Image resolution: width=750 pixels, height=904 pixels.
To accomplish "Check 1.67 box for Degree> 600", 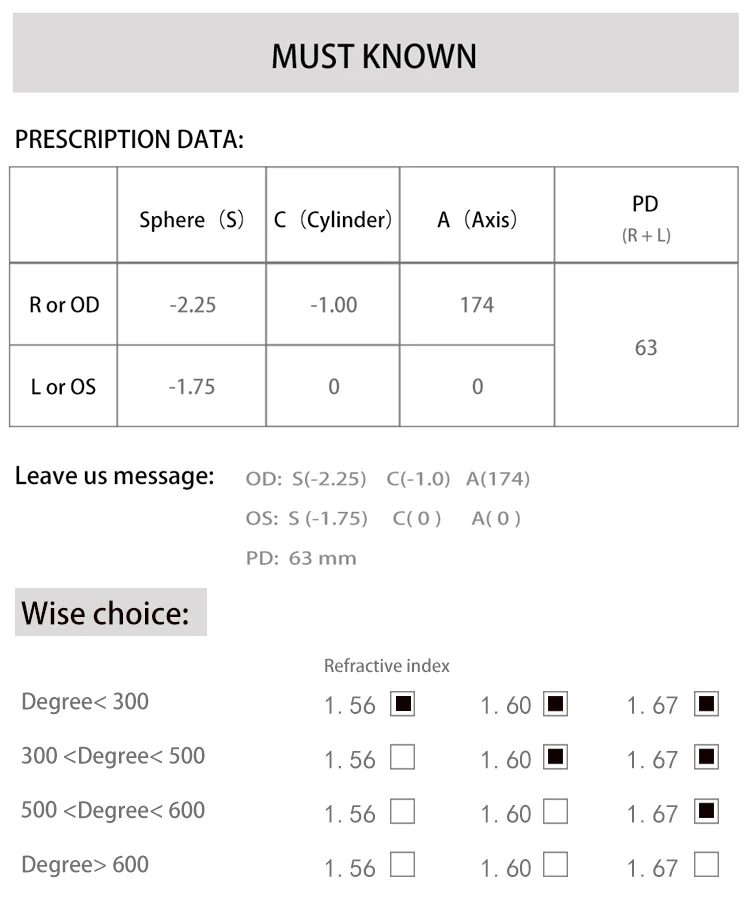I will (x=706, y=864).
